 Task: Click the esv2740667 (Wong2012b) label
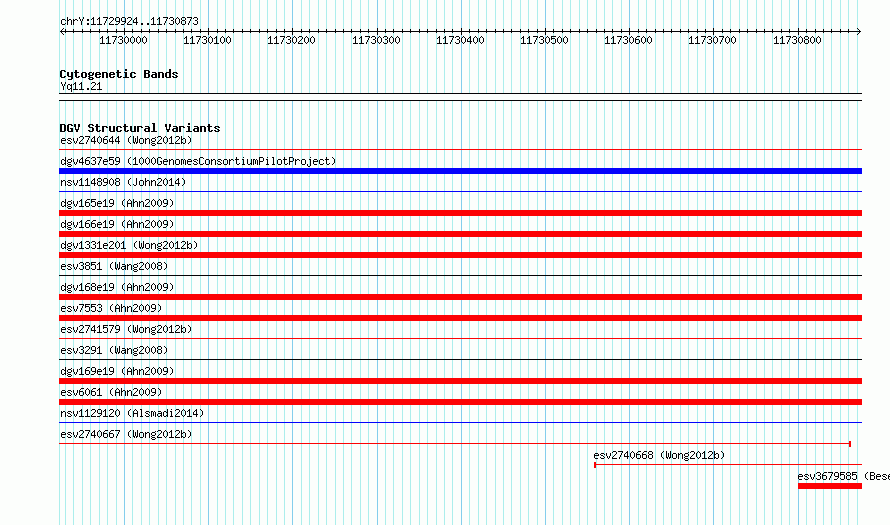tap(126, 434)
